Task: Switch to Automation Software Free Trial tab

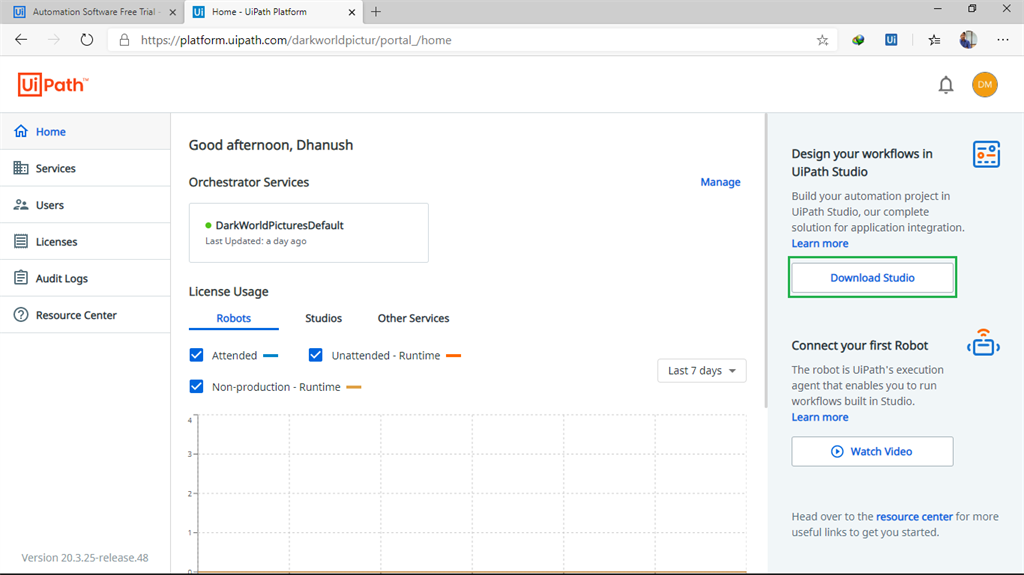Action: coord(93,12)
